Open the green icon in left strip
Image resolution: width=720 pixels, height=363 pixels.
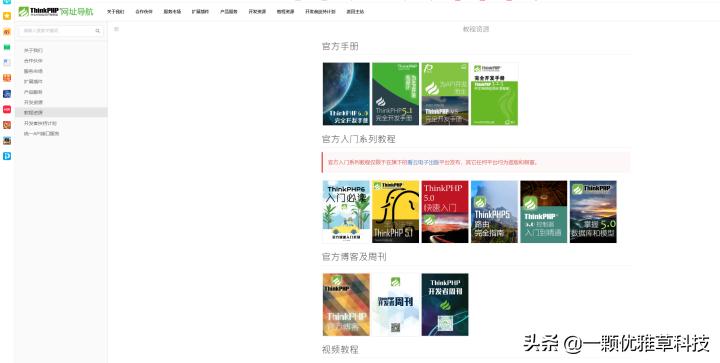click(7, 47)
